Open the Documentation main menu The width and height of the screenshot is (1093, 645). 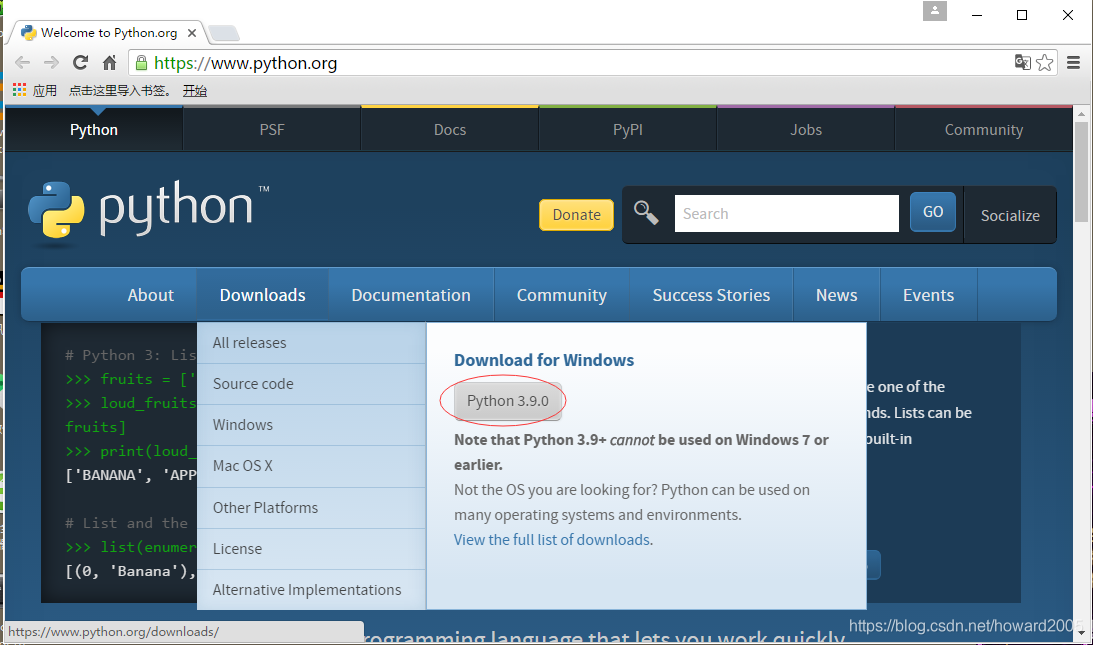click(x=411, y=295)
